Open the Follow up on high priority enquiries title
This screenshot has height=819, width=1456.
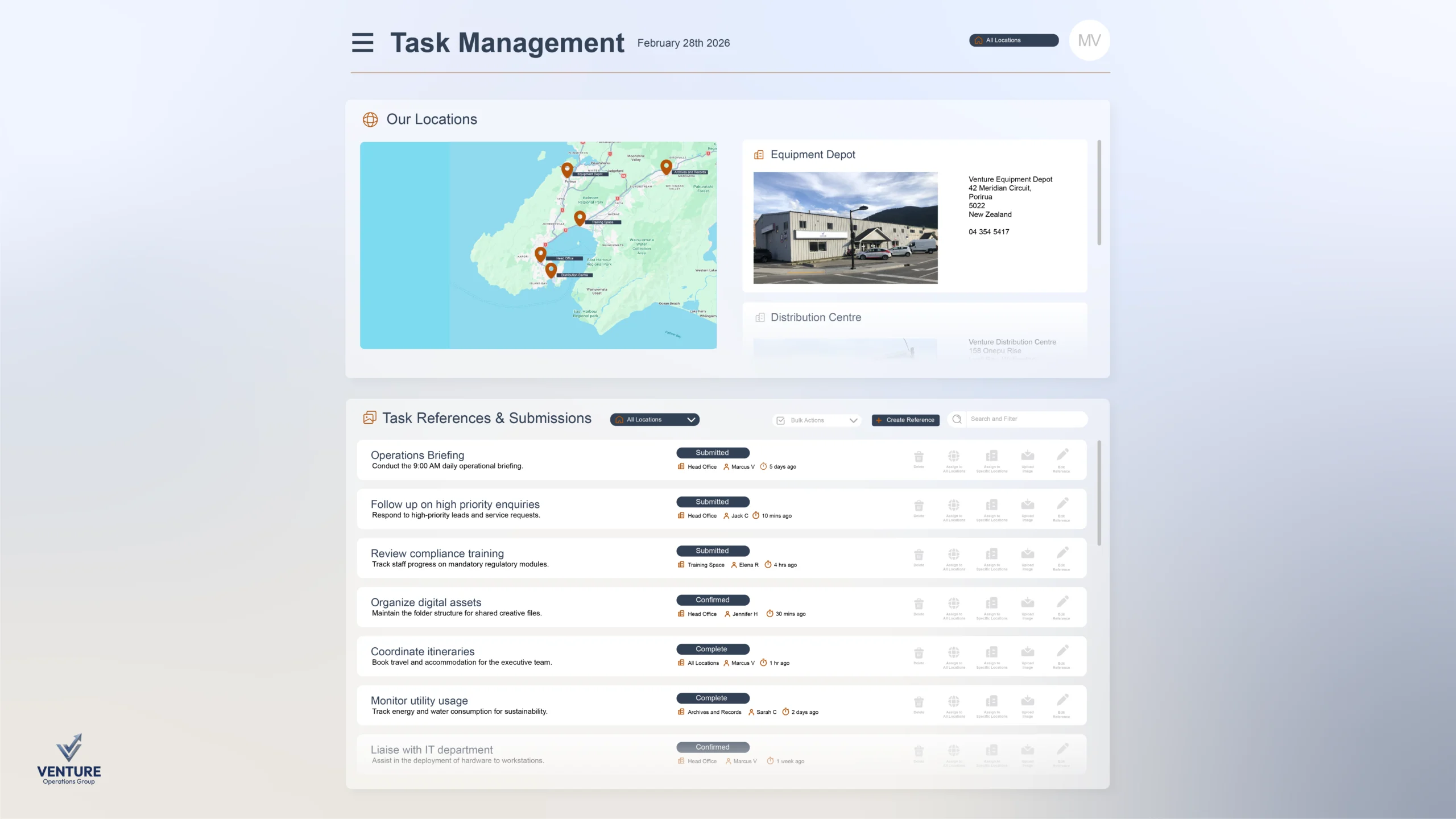(455, 504)
